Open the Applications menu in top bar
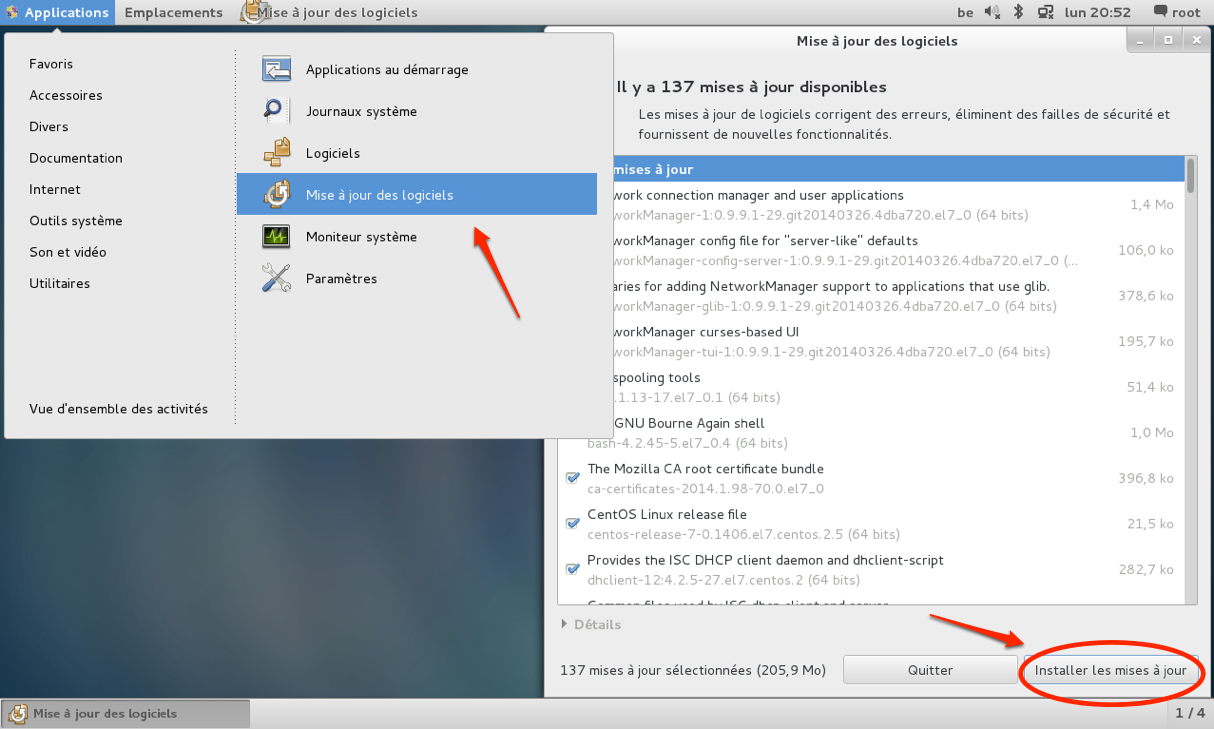Image resolution: width=1214 pixels, height=729 pixels. (x=58, y=12)
